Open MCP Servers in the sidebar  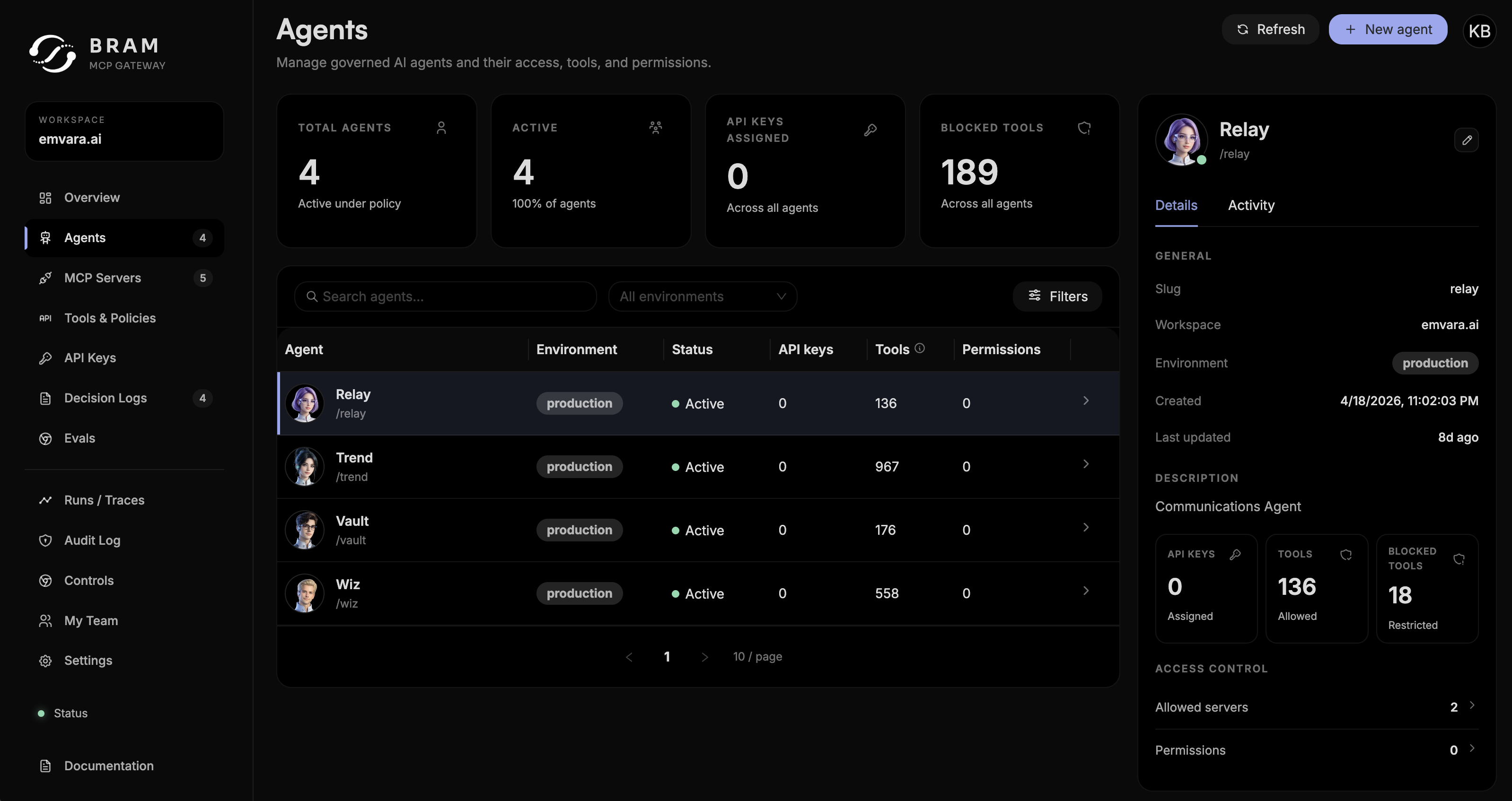point(102,278)
